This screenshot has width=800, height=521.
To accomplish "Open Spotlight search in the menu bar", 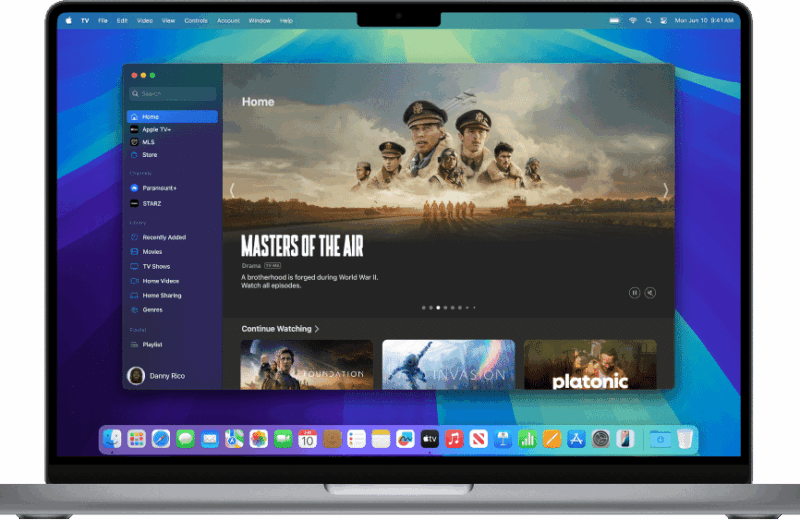I will coord(648,21).
